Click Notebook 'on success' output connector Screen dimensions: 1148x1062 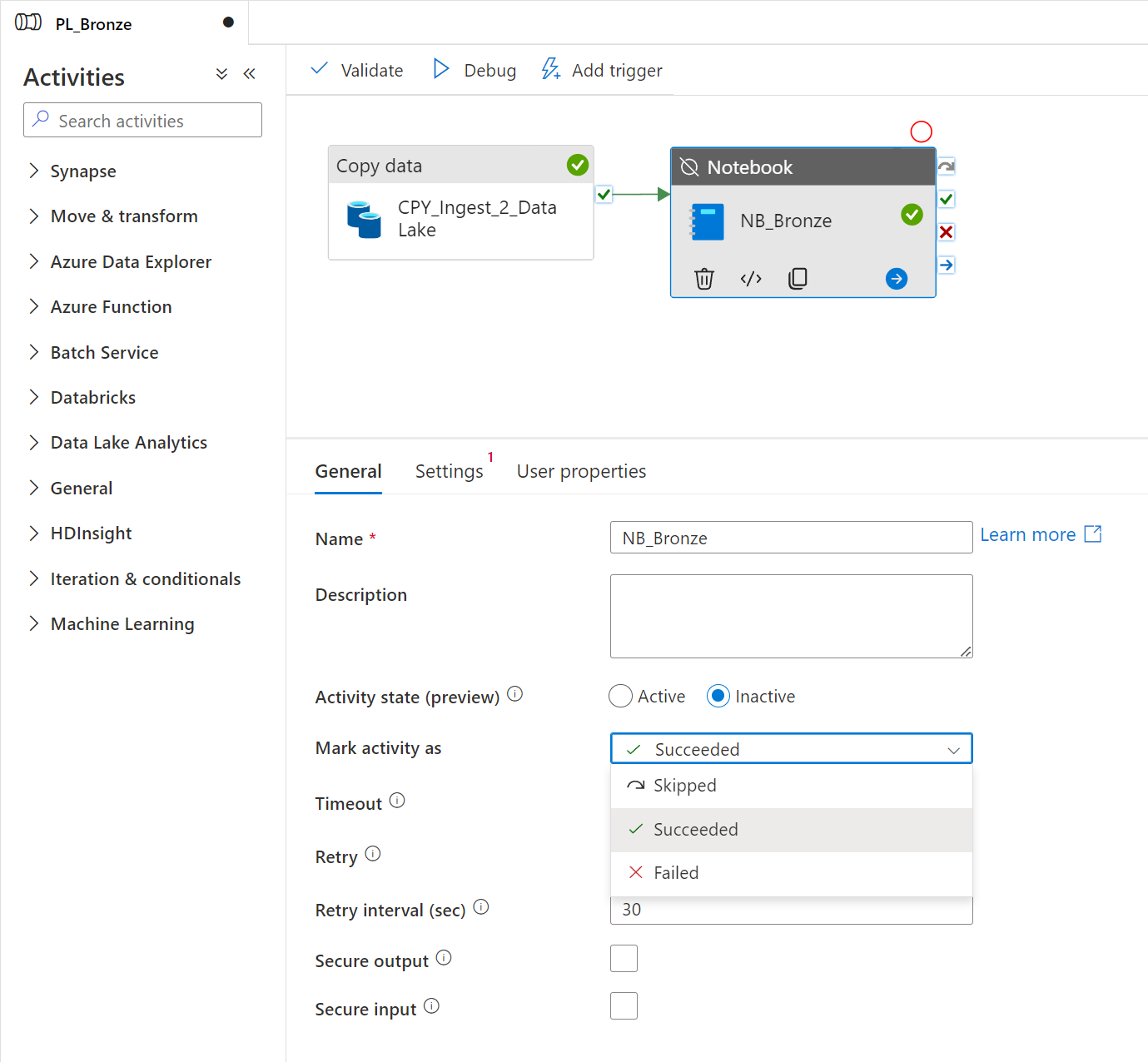(947, 199)
